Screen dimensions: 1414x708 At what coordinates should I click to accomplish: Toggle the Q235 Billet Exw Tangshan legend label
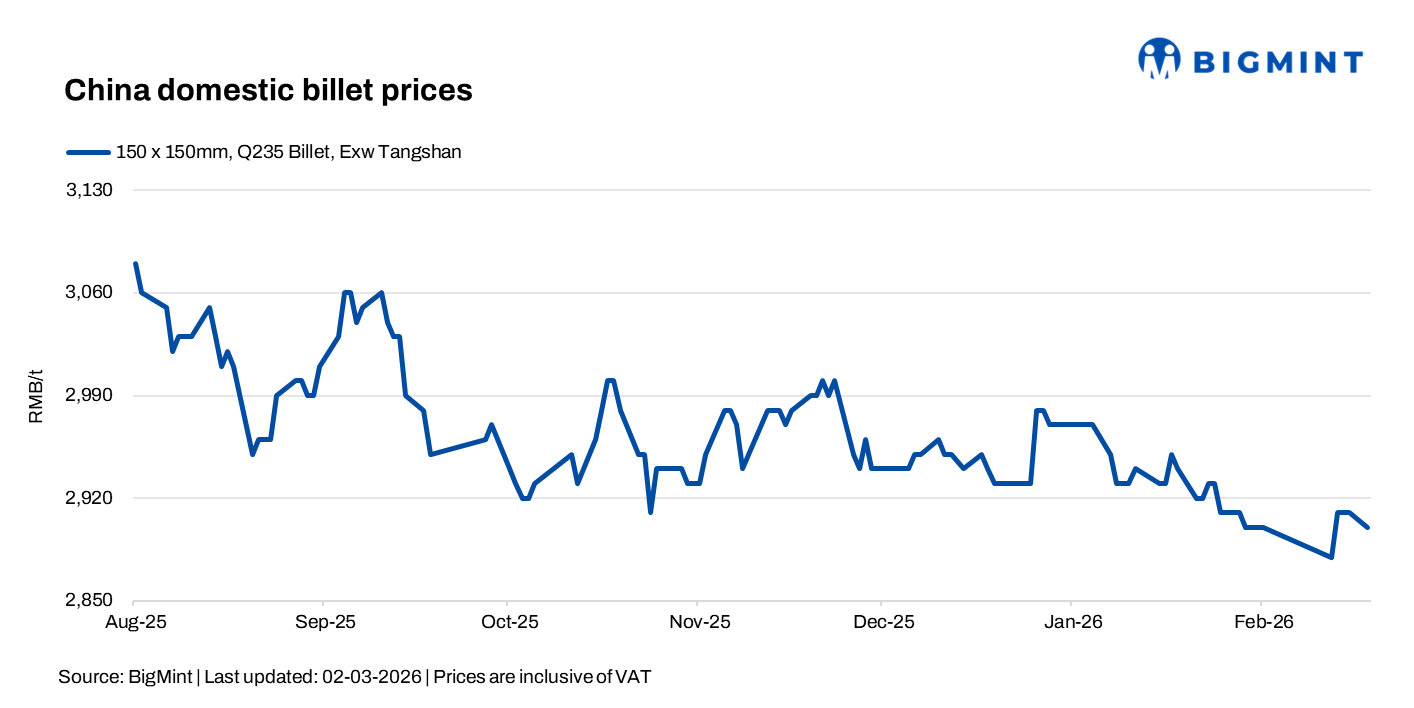[288, 152]
